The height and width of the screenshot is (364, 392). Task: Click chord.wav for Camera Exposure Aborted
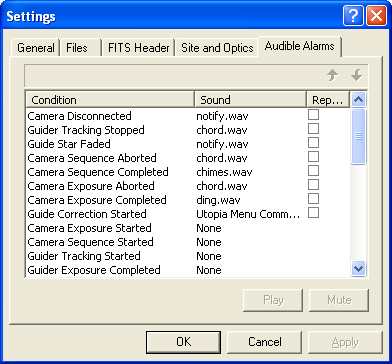pos(222,186)
